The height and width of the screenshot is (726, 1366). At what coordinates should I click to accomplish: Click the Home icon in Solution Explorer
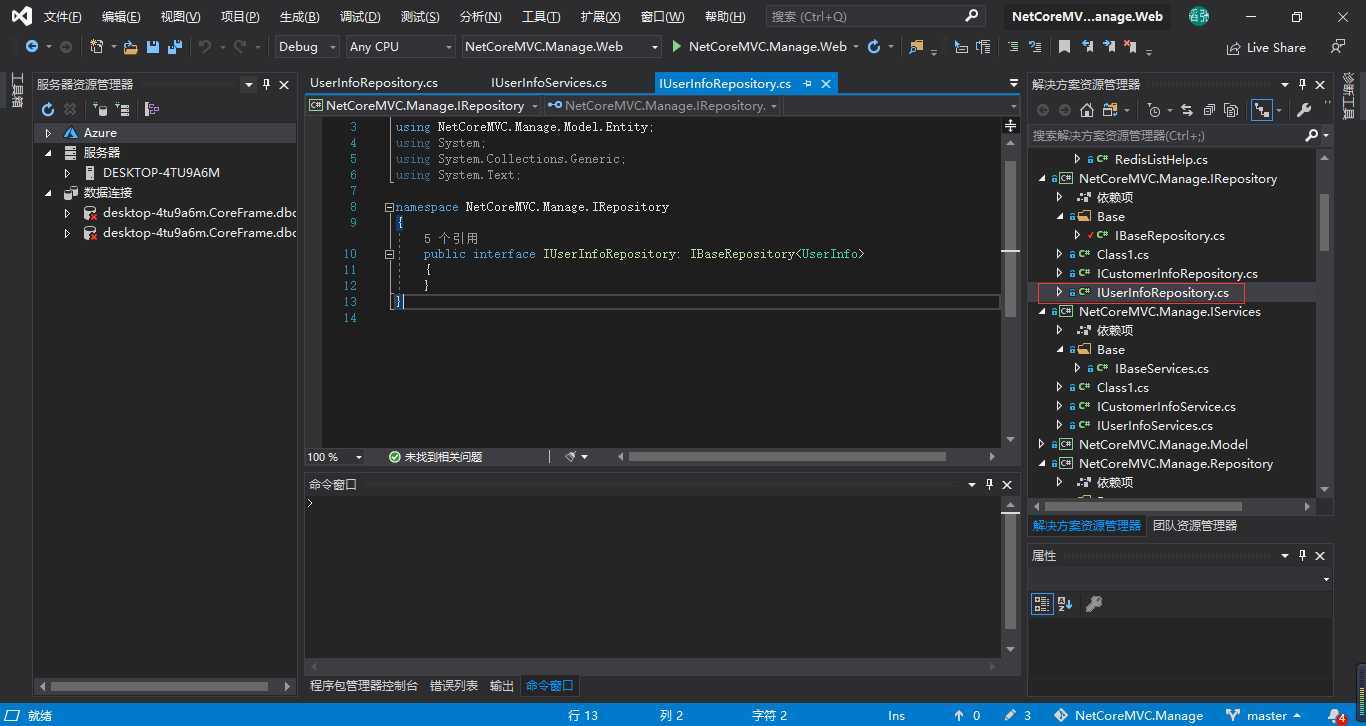coord(1087,110)
